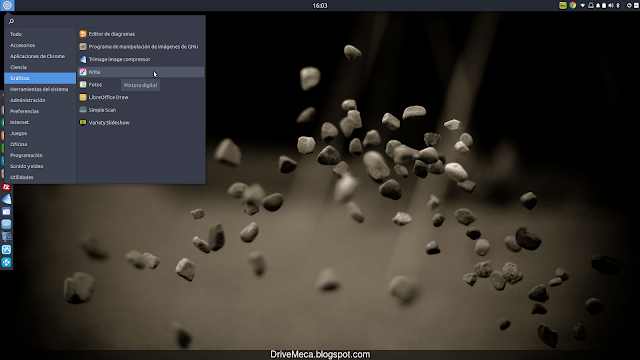Select the Programación category
Image resolution: width=640 pixels, height=360 pixels.
40,155
